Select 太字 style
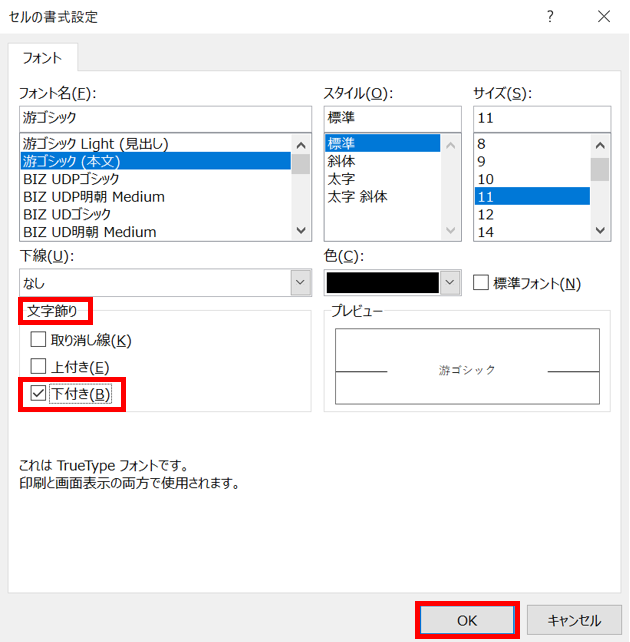Screen dimensions: 630x642 tap(383, 179)
